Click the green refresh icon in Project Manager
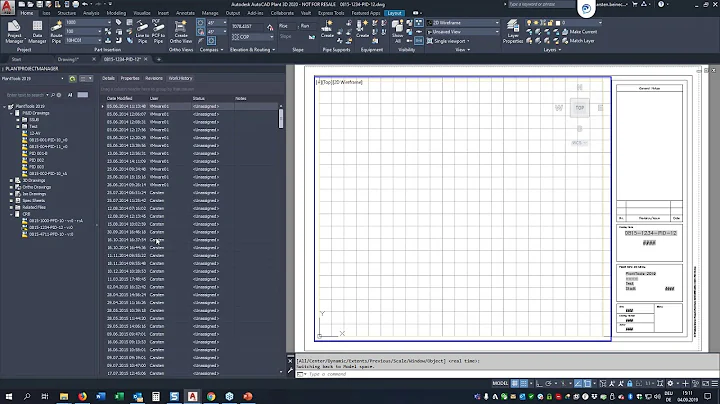The width and height of the screenshot is (720, 404). [x=72, y=79]
